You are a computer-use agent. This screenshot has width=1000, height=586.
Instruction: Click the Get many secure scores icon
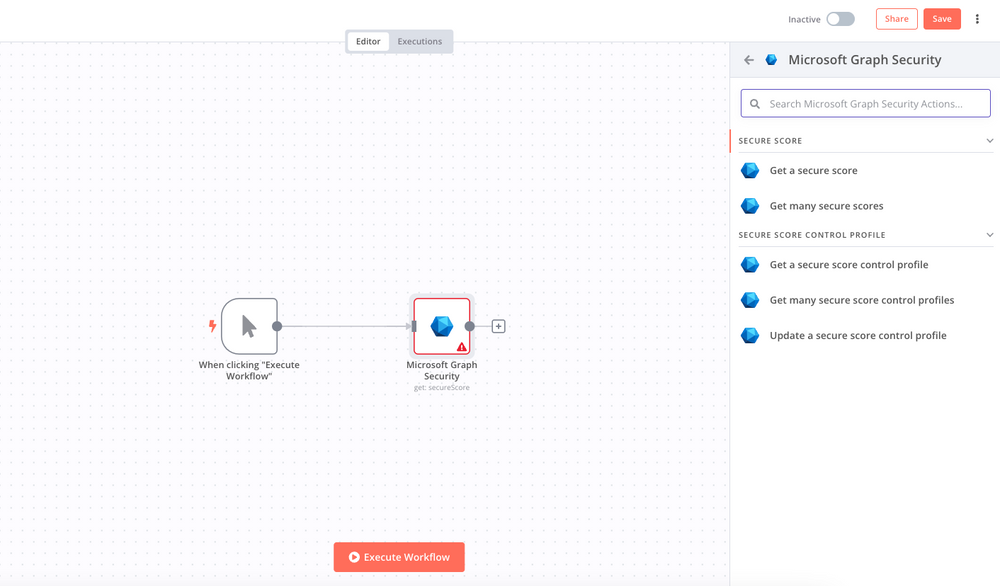tap(750, 206)
